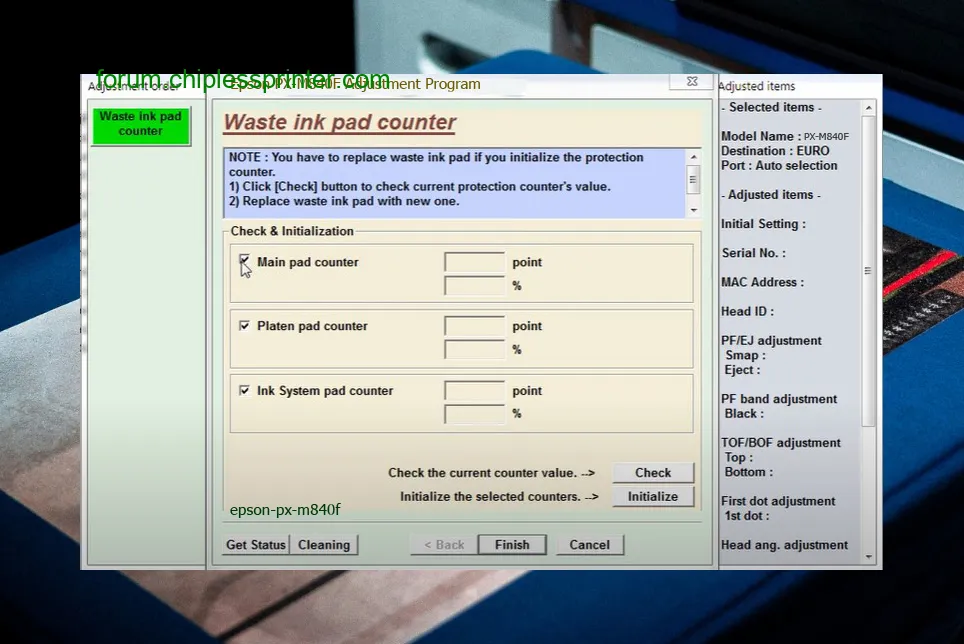
Task: Cancel the adjustment dialog
Action: pos(590,544)
